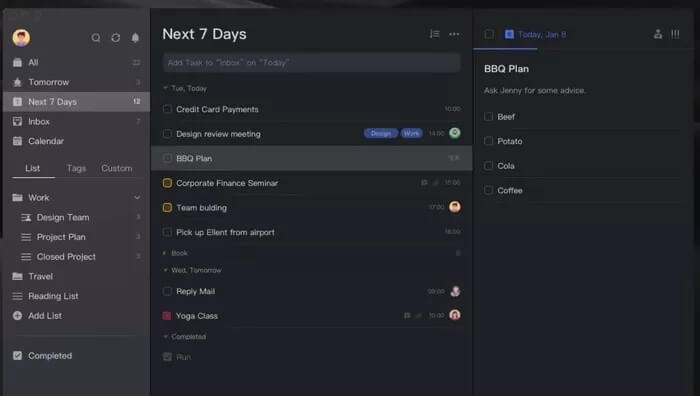Open the search magnifier icon
Image resolution: width=700 pixels, height=396 pixels.
pyautogui.click(x=96, y=38)
